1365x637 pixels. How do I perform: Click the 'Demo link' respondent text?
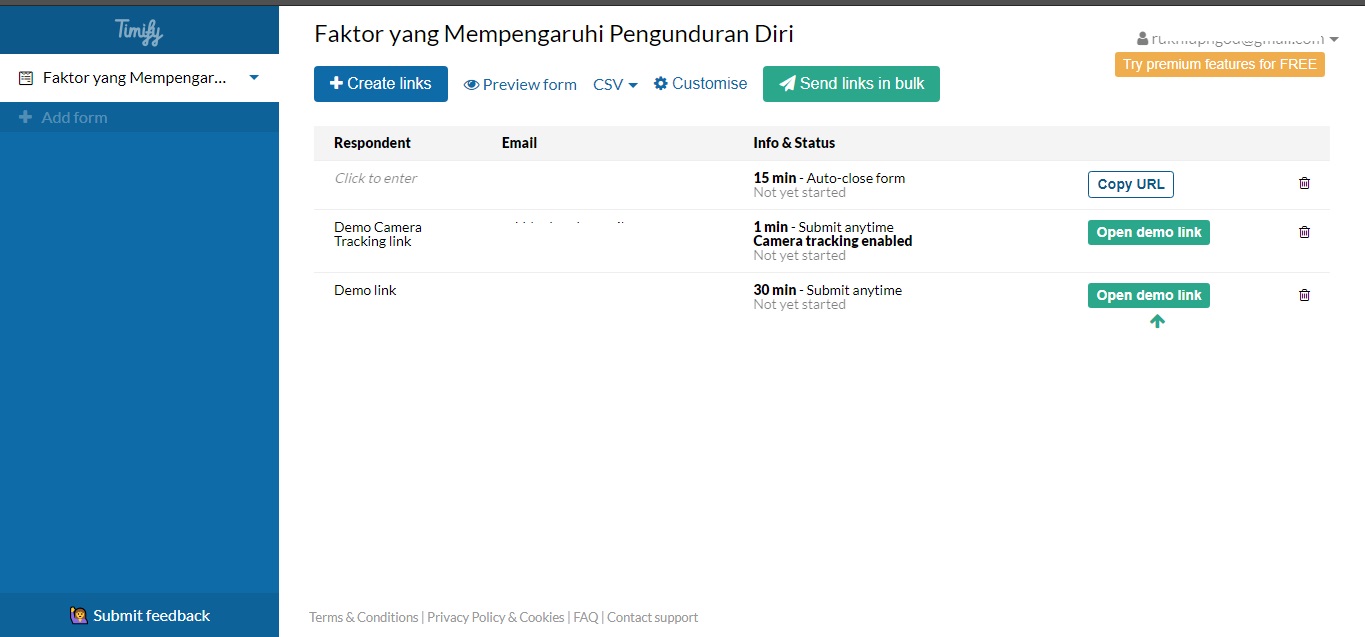[365, 290]
